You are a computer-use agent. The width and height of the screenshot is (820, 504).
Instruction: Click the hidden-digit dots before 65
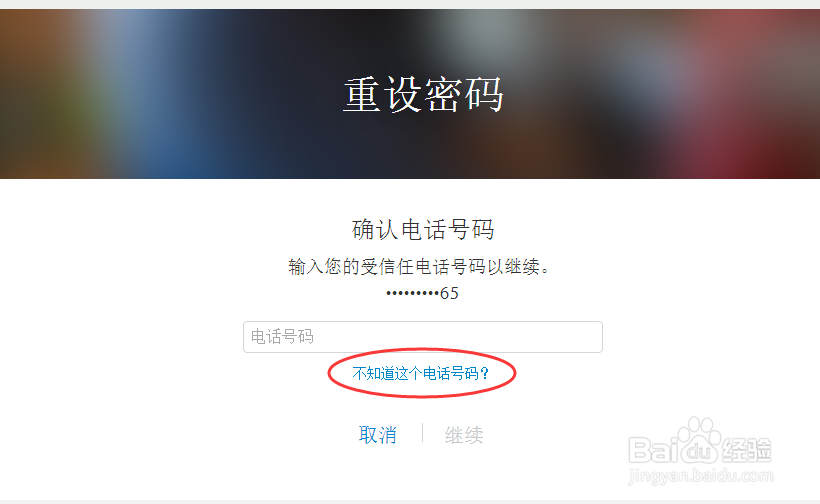(413, 294)
